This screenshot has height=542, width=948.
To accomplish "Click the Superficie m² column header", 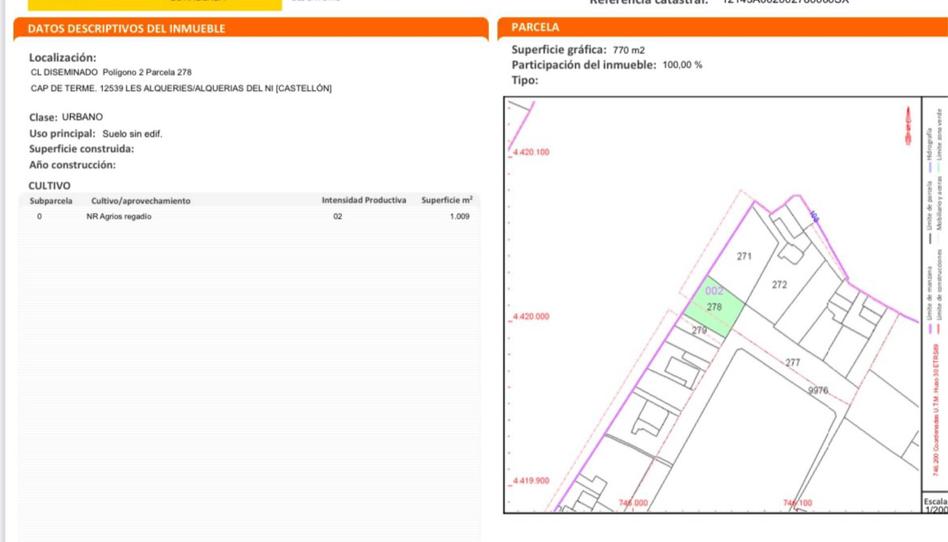I will 447,201.
